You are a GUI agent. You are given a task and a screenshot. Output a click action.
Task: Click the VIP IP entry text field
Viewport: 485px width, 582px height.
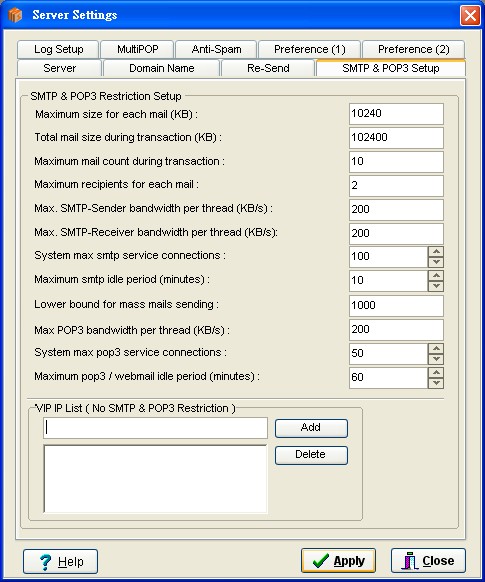coord(155,428)
